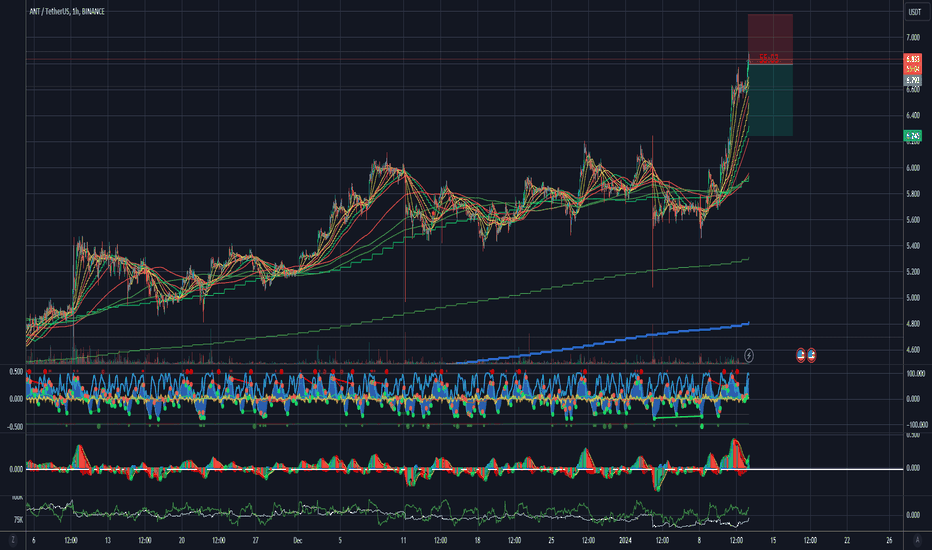Select the green profit zone of short position

(x=770, y=100)
